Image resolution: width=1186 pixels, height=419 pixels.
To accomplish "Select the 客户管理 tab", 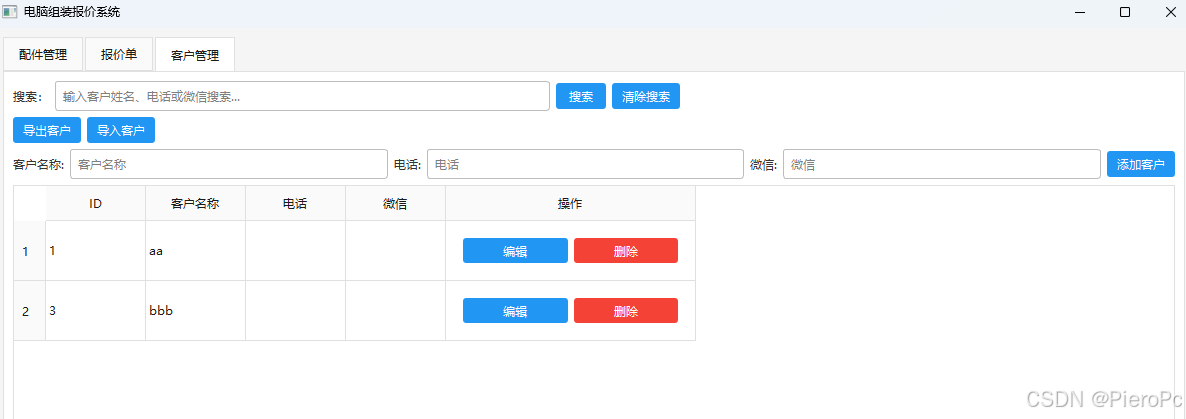I will point(194,54).
